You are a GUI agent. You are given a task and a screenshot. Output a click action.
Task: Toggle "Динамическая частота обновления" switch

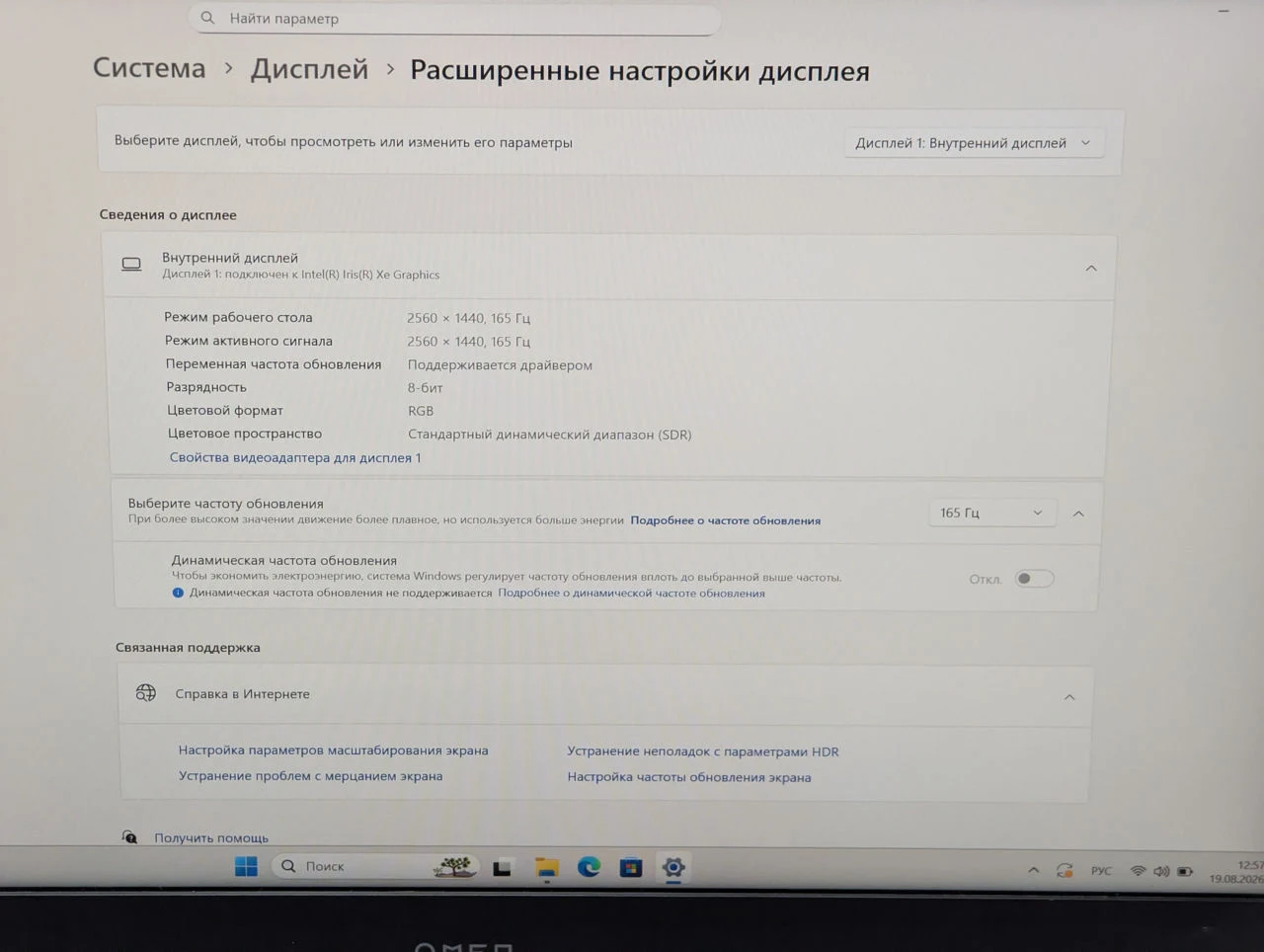(1034, 579)
